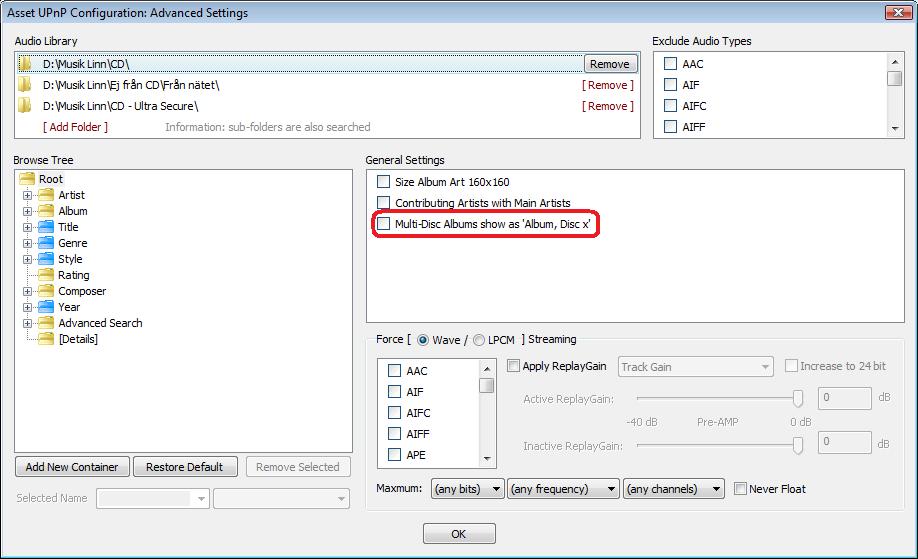Expand the Composer tree node

(28, 291)
